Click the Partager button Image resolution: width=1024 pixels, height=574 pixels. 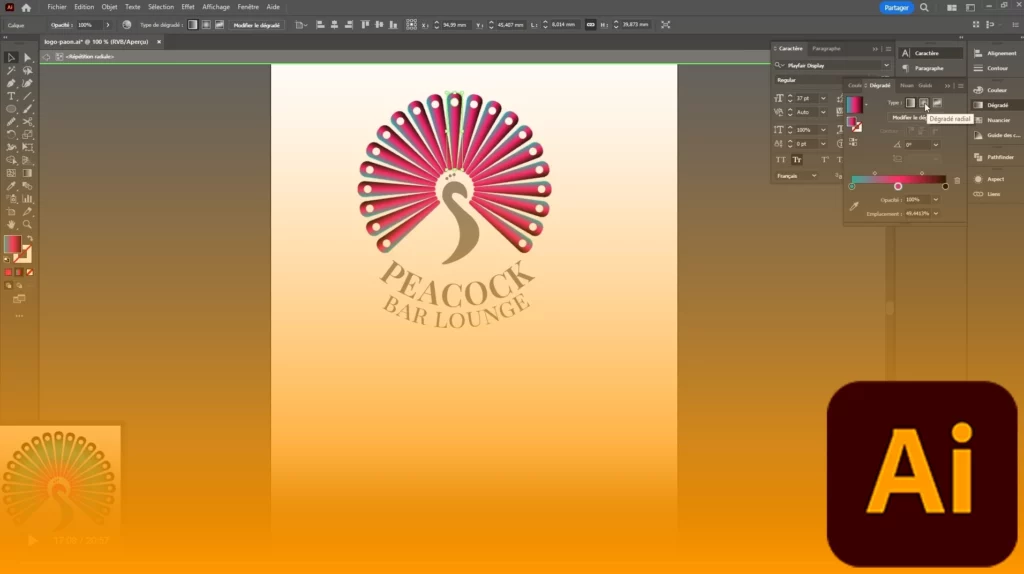pos(896,8)
